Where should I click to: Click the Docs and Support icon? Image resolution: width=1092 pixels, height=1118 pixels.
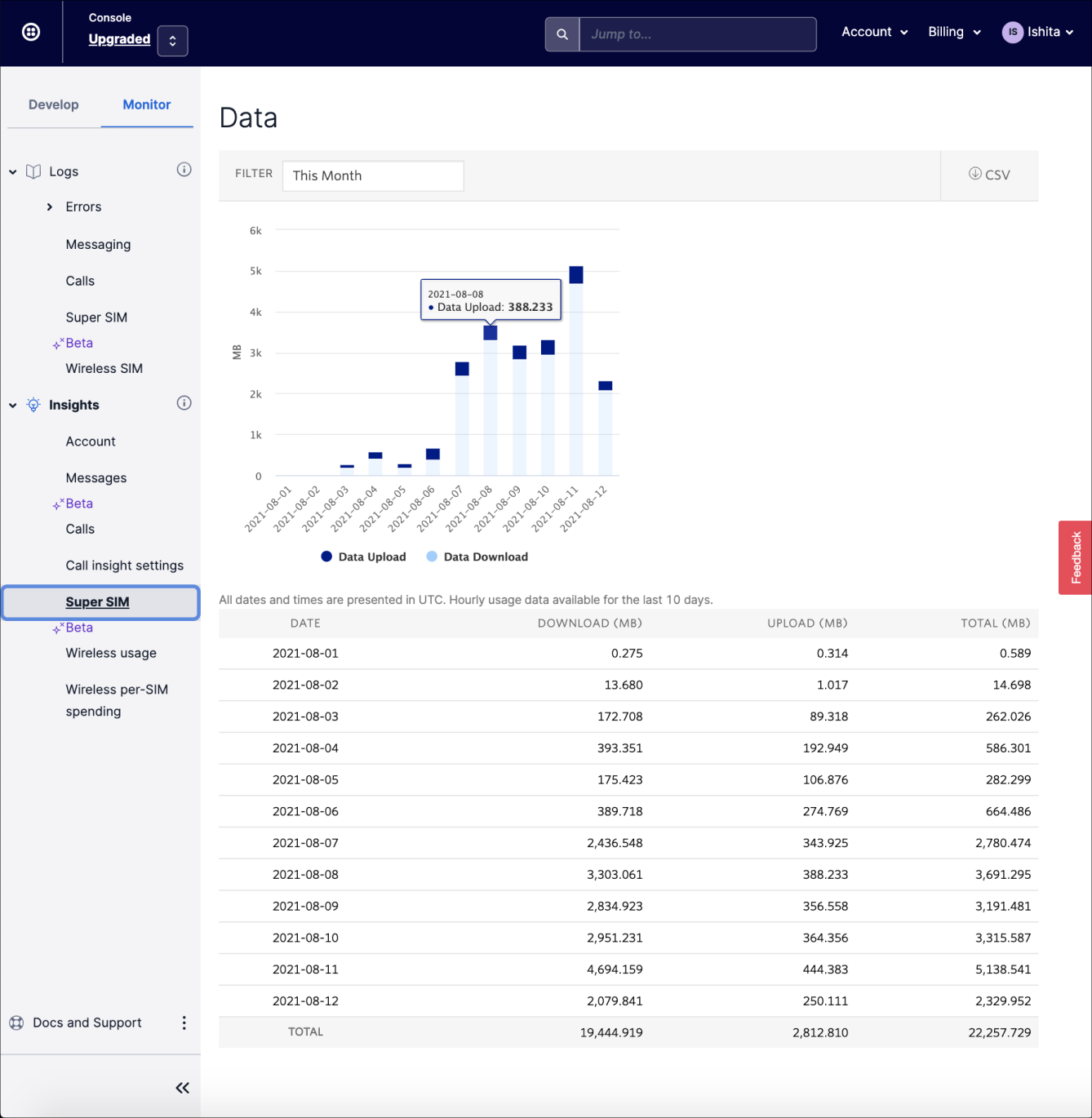click(16, 1022)
